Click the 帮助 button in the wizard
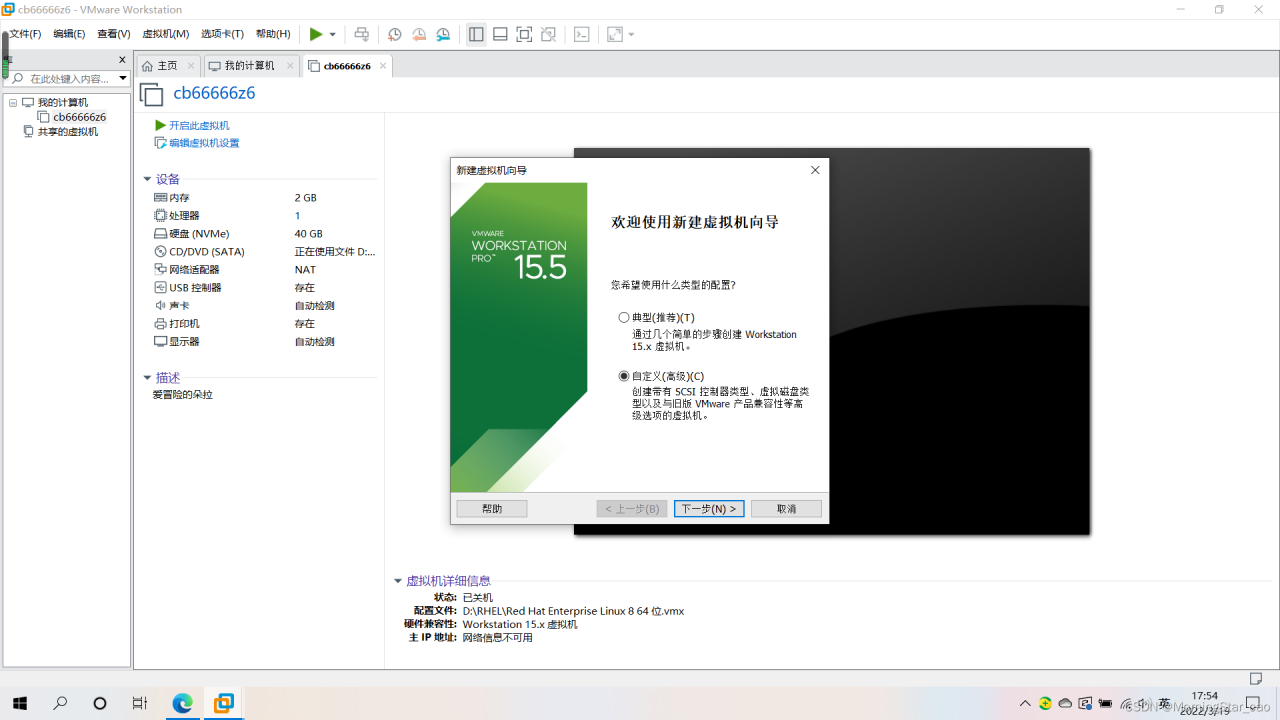The width and height of the screenshot is (1280, 720). click(x=492, y=509)
